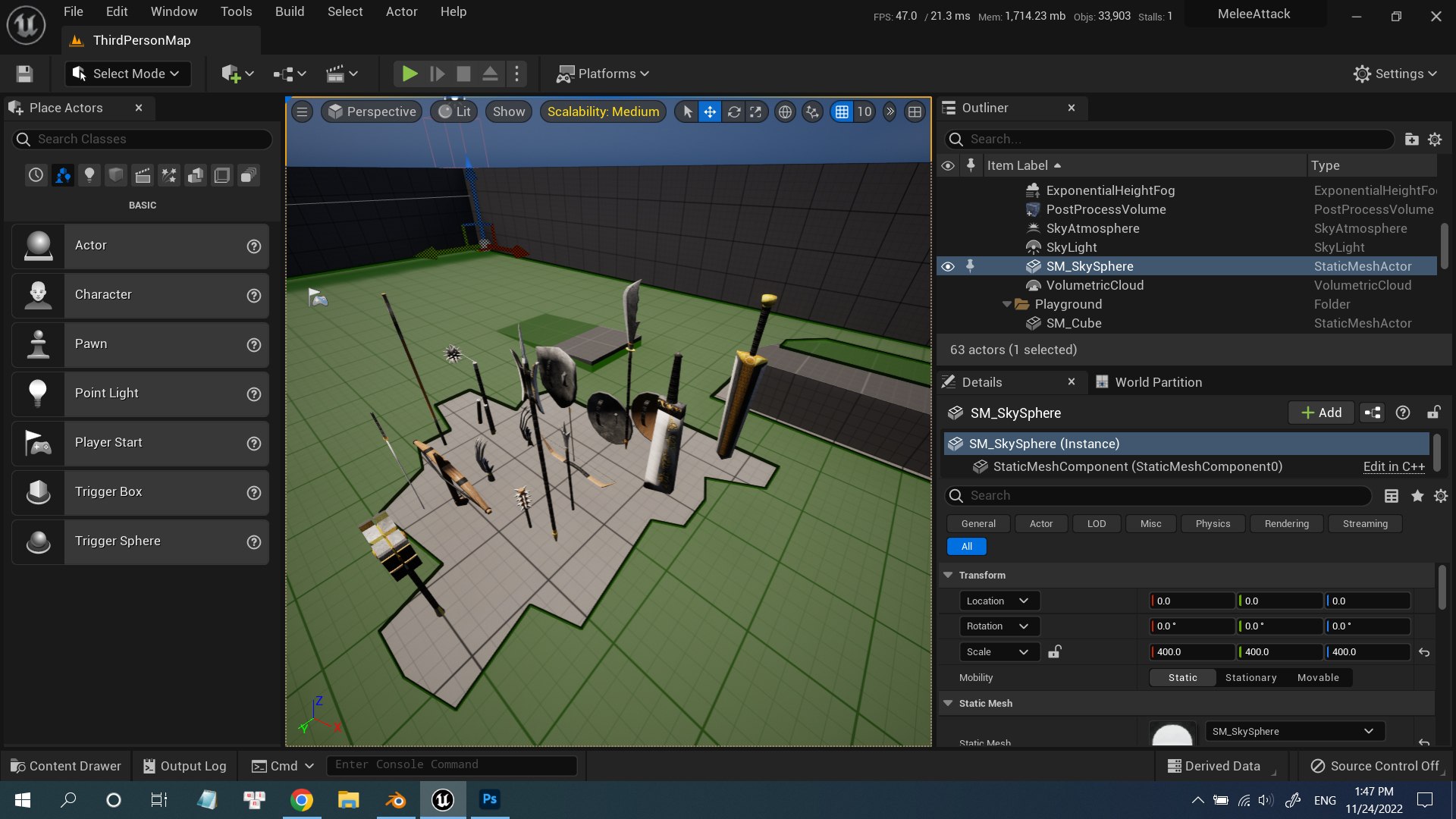Select Visual Effects category in Place Actors
This screenshot has height=819, width=1456.
point(168,175)
